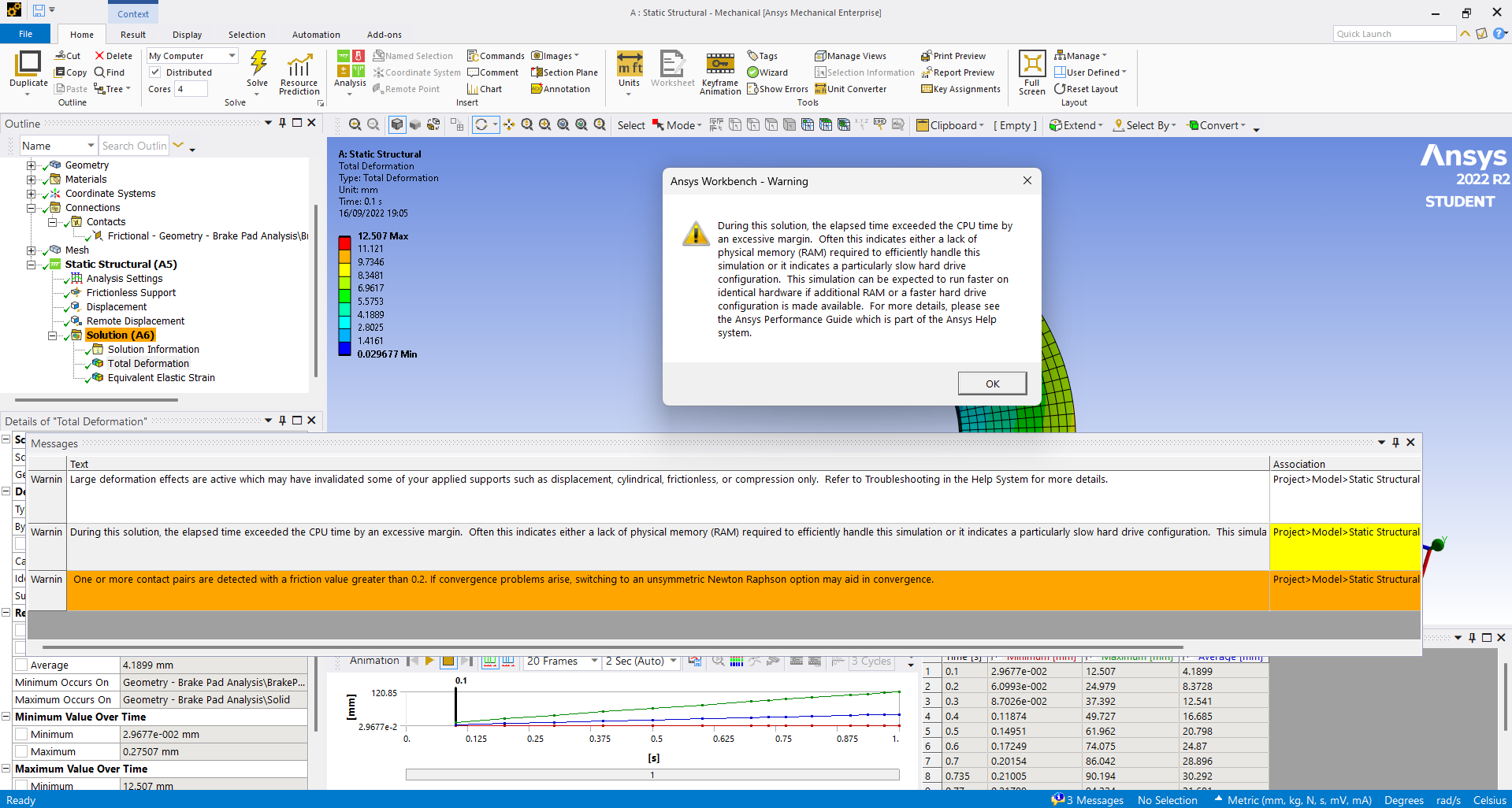Open the My Computer solver dropdown
The image size is (1512, 808).
click(192, 56)
